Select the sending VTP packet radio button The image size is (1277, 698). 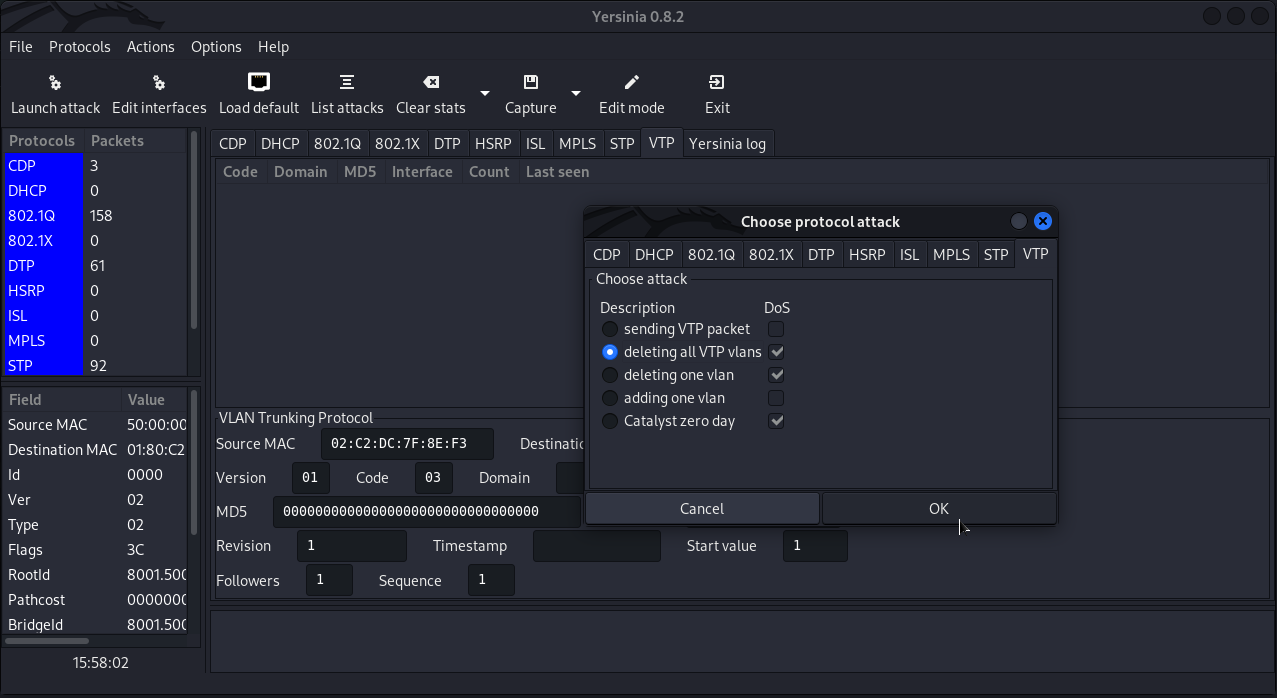click(609, 329)
